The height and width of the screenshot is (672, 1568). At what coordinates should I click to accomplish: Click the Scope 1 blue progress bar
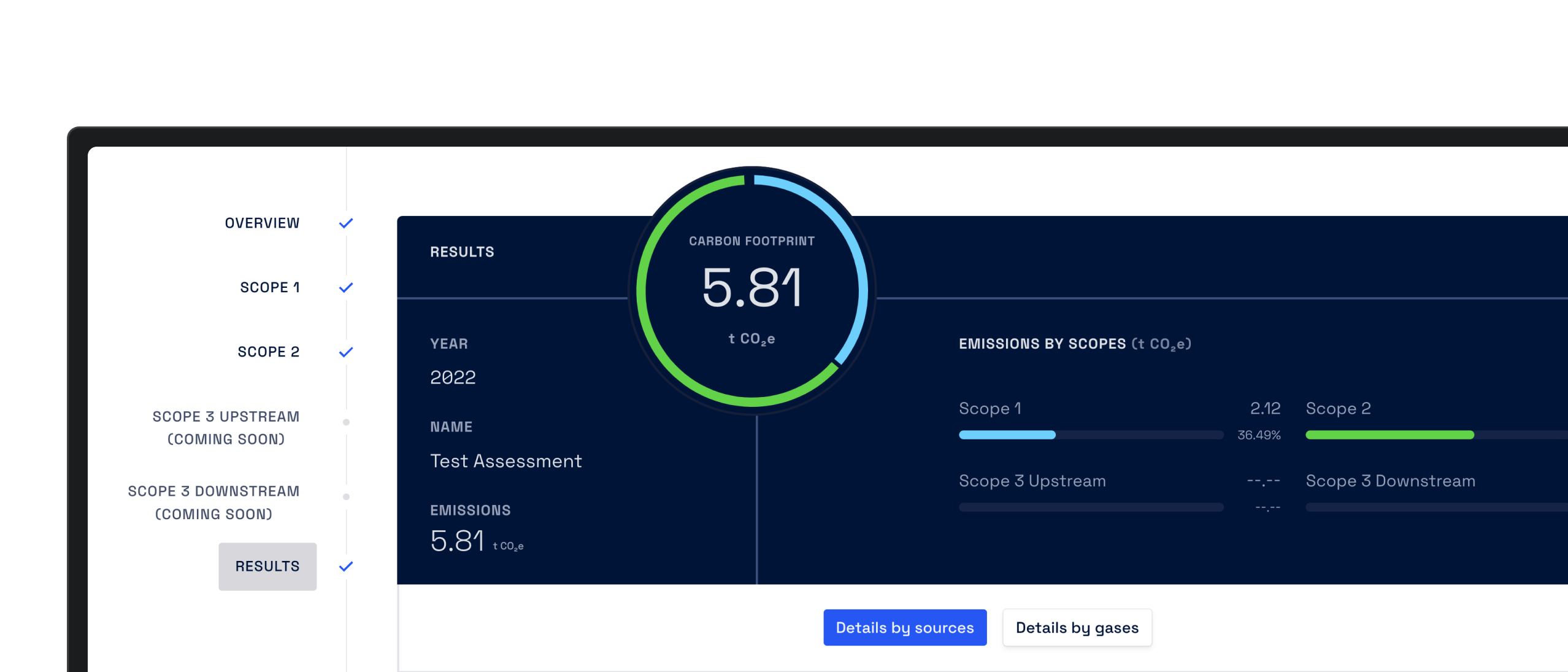1007,435
